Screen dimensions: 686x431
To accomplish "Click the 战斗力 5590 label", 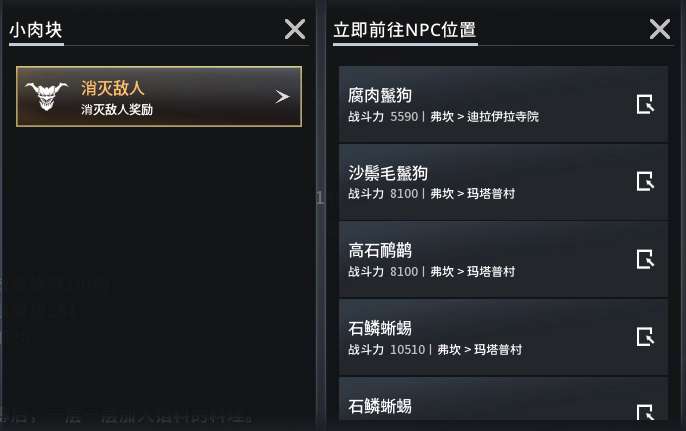I will 383,117.
